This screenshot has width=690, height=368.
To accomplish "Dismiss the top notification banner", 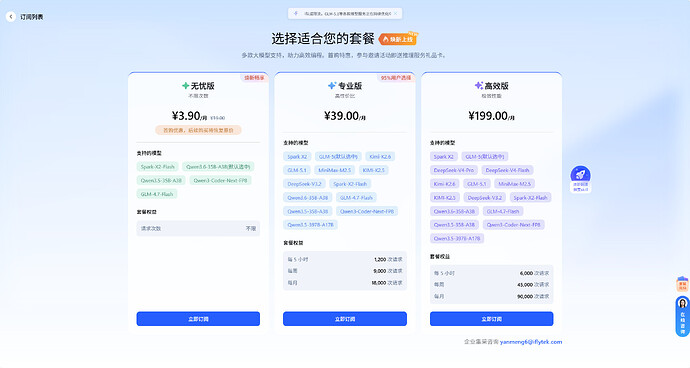I will [395, 14].
